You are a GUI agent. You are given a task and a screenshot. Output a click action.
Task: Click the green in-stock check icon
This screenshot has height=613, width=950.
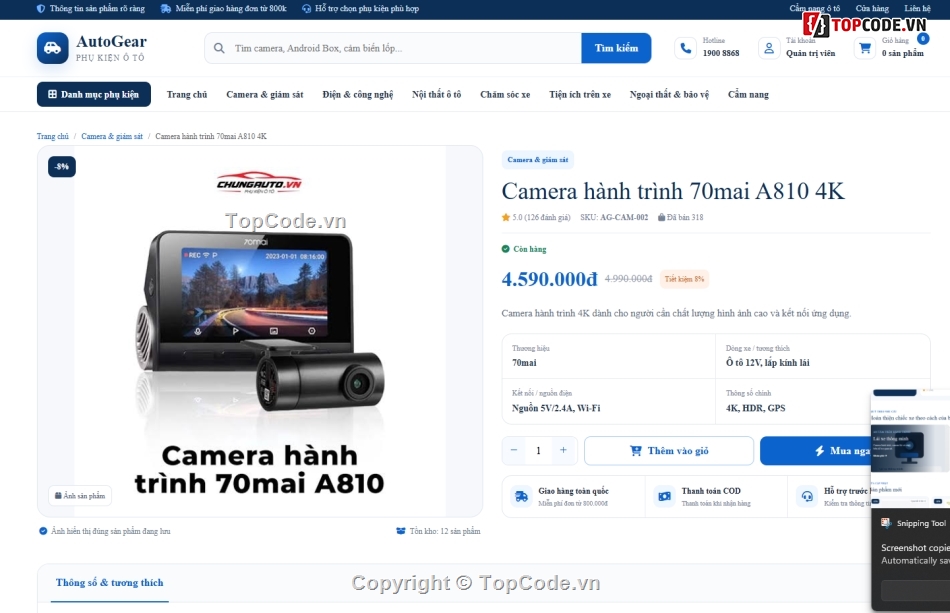(505, 249)
